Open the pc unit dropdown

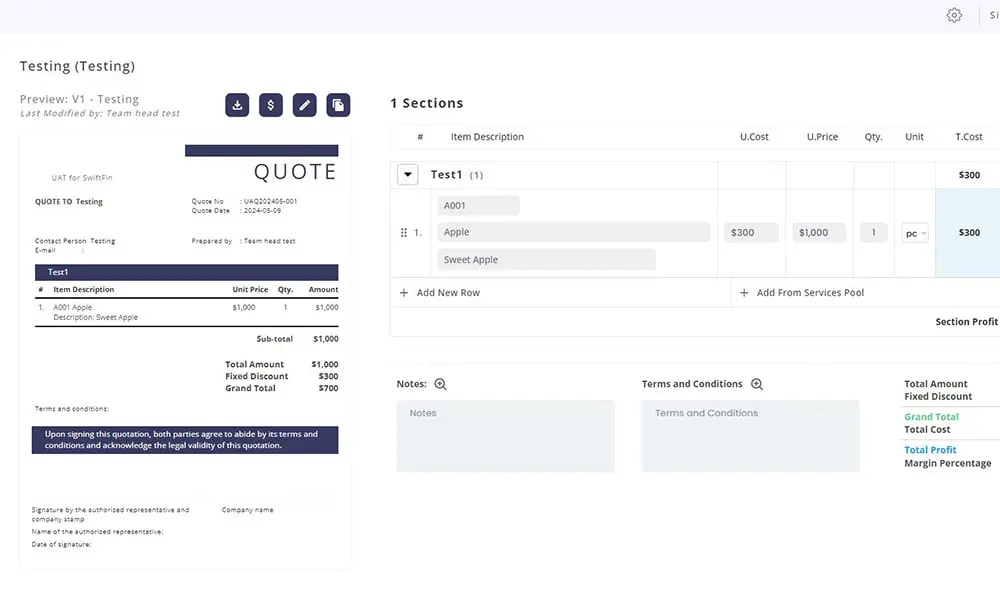coord(915,233)
